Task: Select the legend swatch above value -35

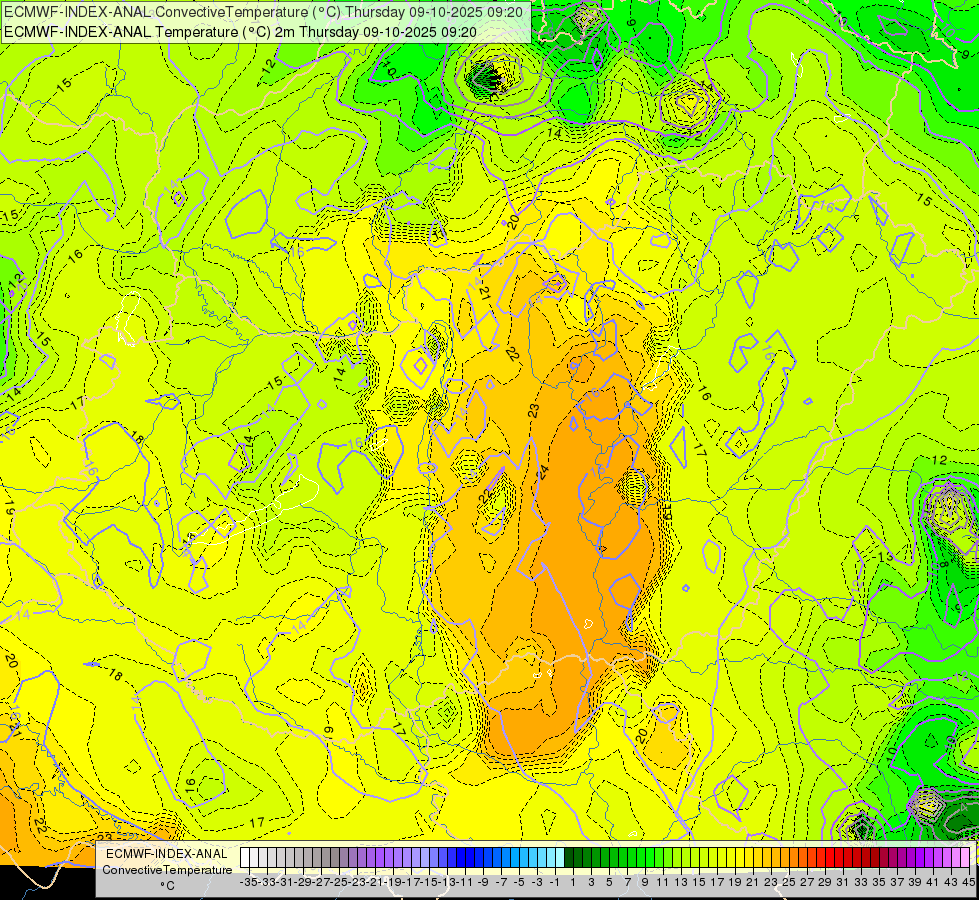Action: tap(245, 858)
